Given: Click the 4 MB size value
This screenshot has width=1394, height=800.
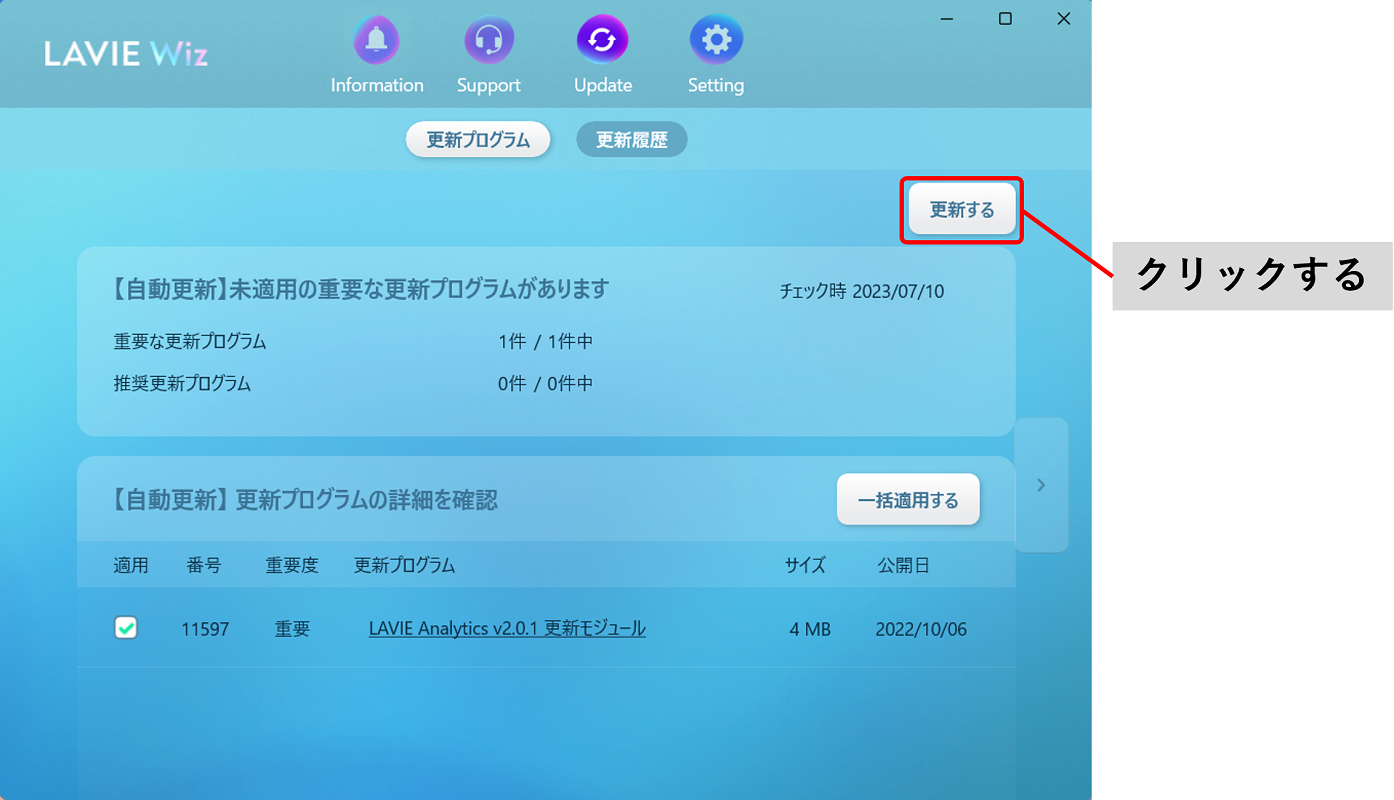Looking at the screenshot, I should coord(810,630).
